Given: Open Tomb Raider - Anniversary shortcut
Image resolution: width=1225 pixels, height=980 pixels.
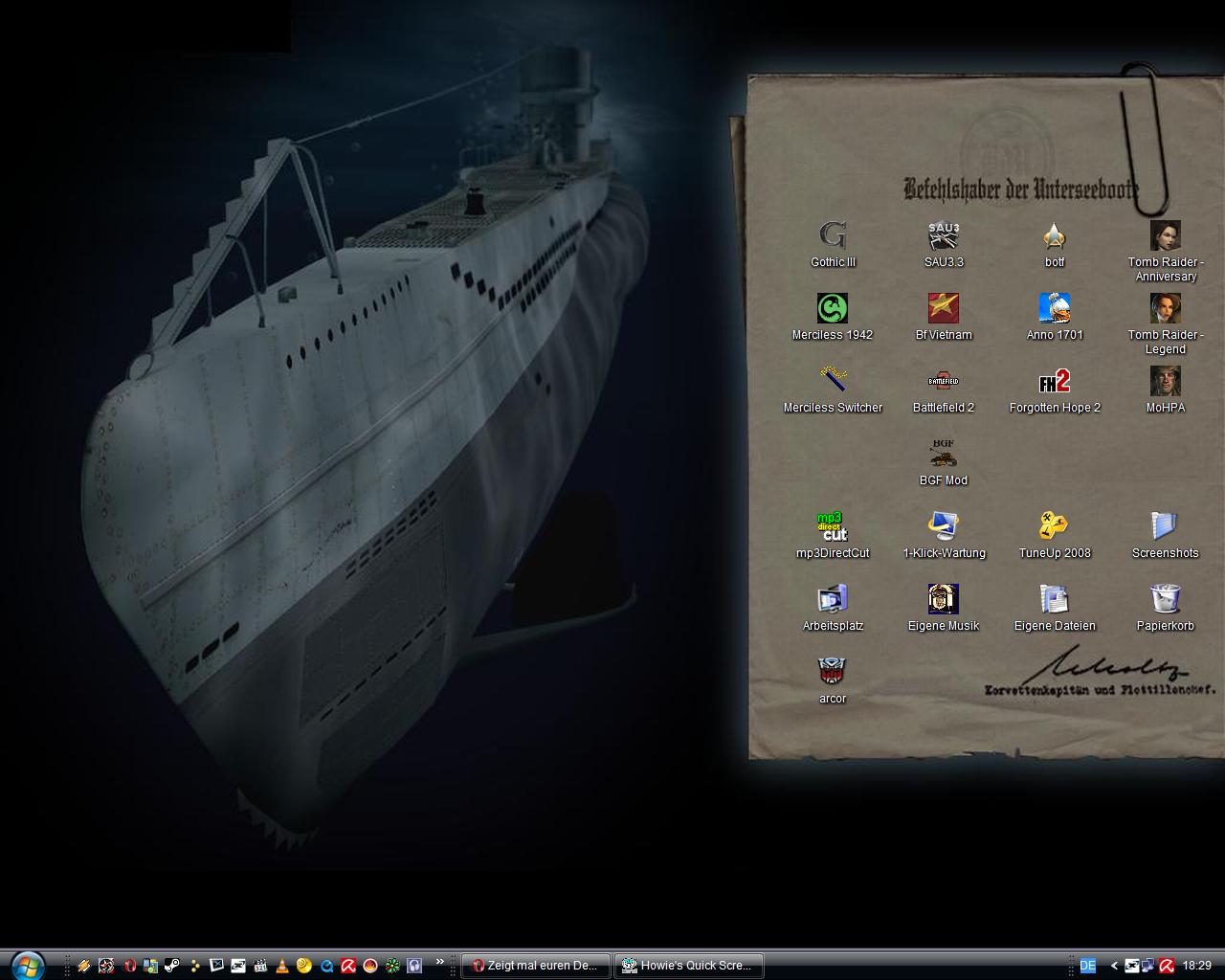Looking at the screenshot, I should 1166,252.
